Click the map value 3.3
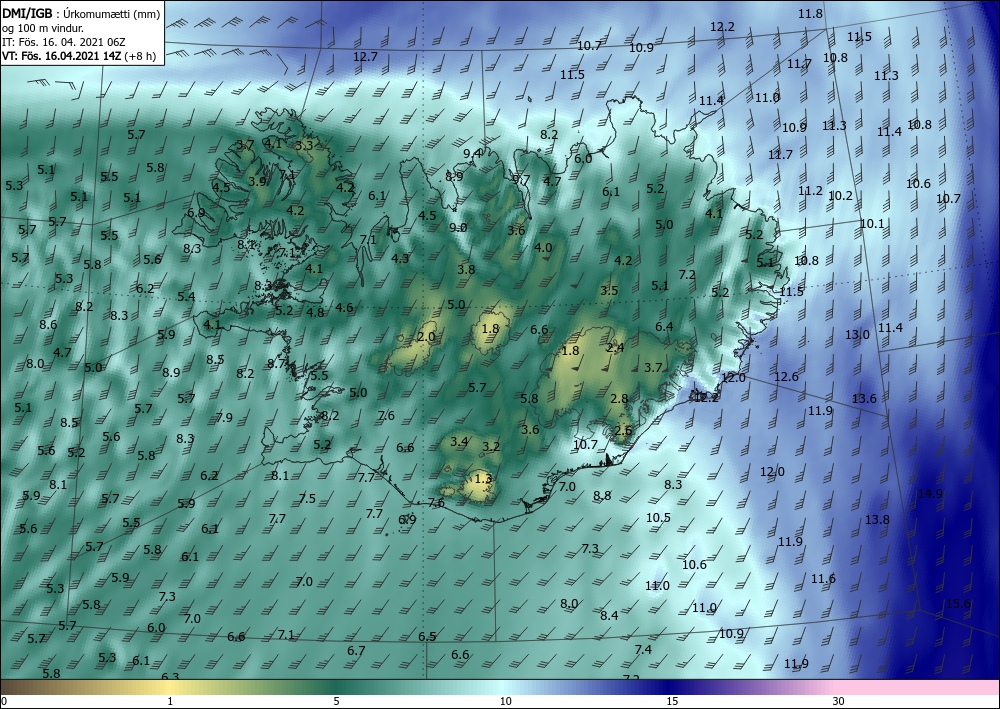 pos(304,145)
